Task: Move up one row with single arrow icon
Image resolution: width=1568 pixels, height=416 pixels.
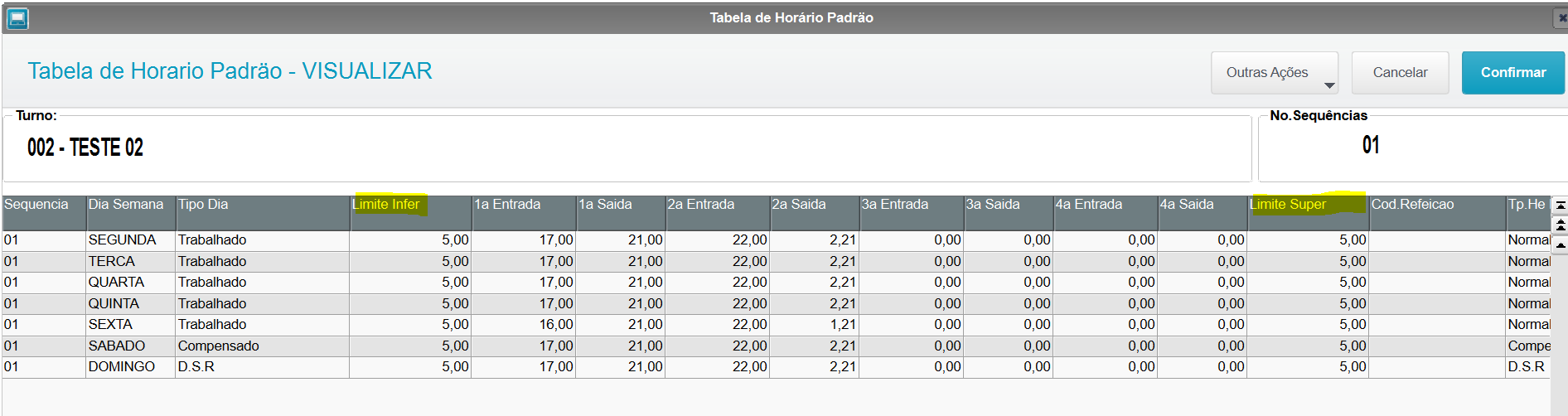Action: pyautogui.click(x=1560, y=245)
